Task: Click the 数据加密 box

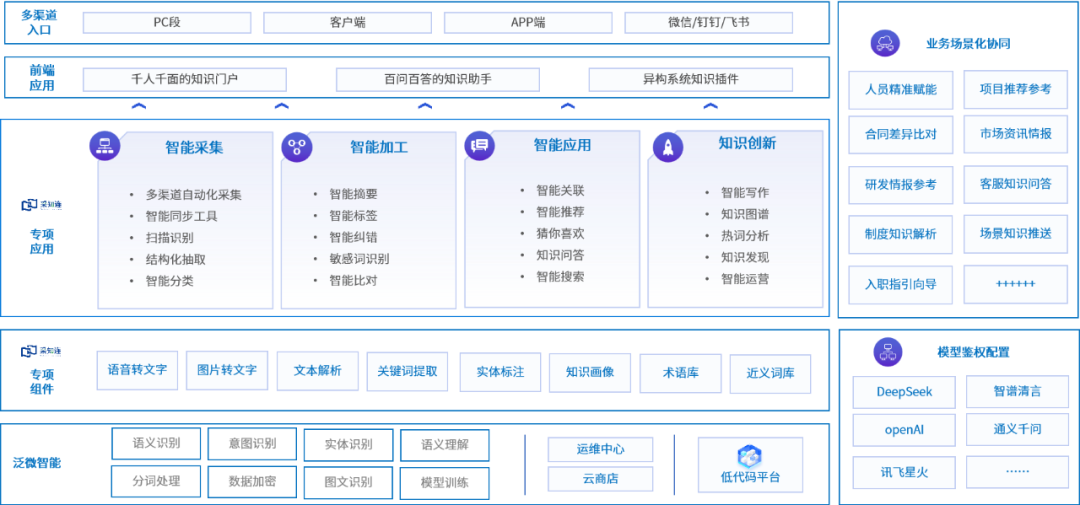Action: (252, 482)
